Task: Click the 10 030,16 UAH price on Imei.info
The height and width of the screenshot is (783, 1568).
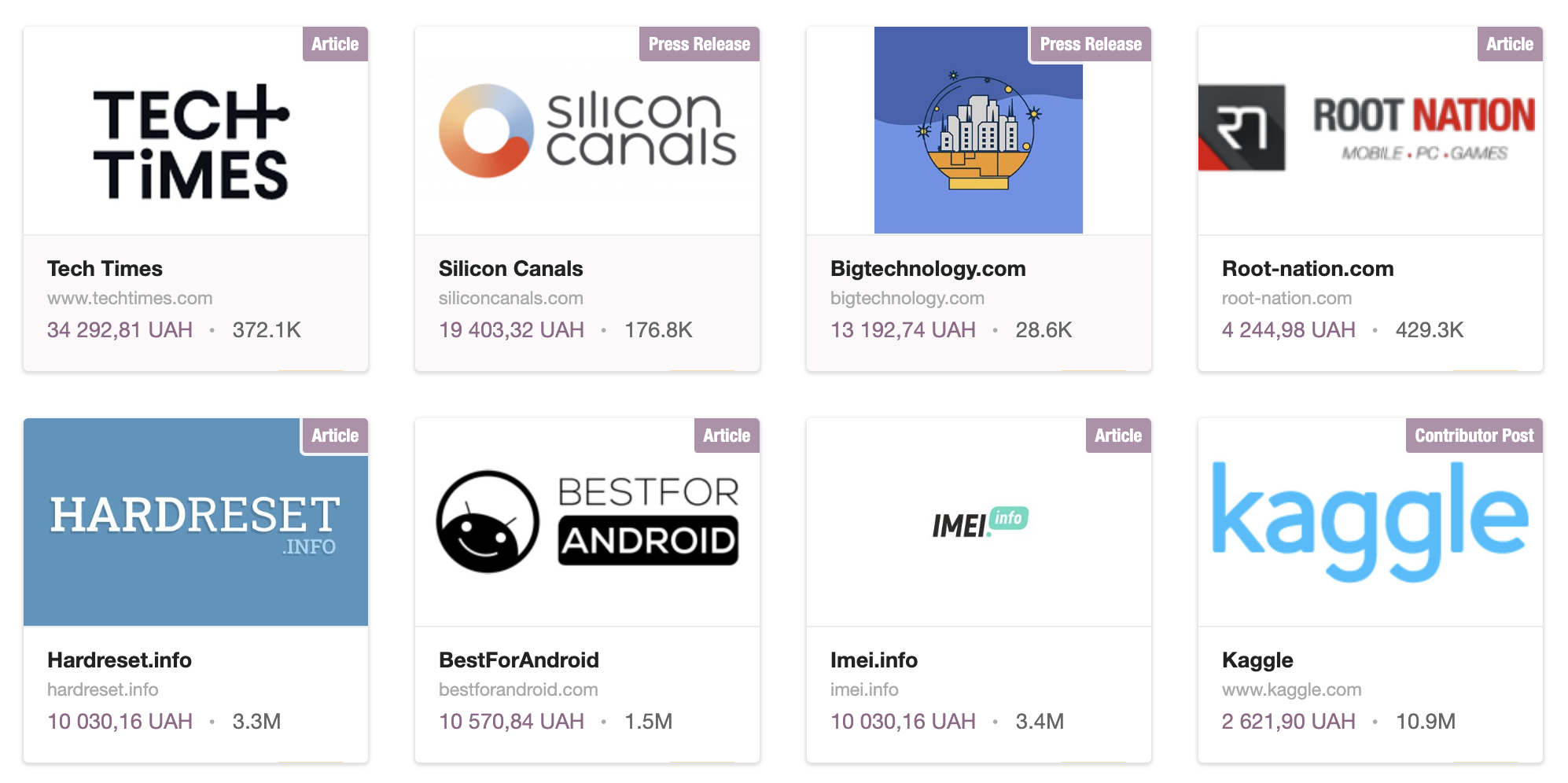Action: (x=903, y=722)
